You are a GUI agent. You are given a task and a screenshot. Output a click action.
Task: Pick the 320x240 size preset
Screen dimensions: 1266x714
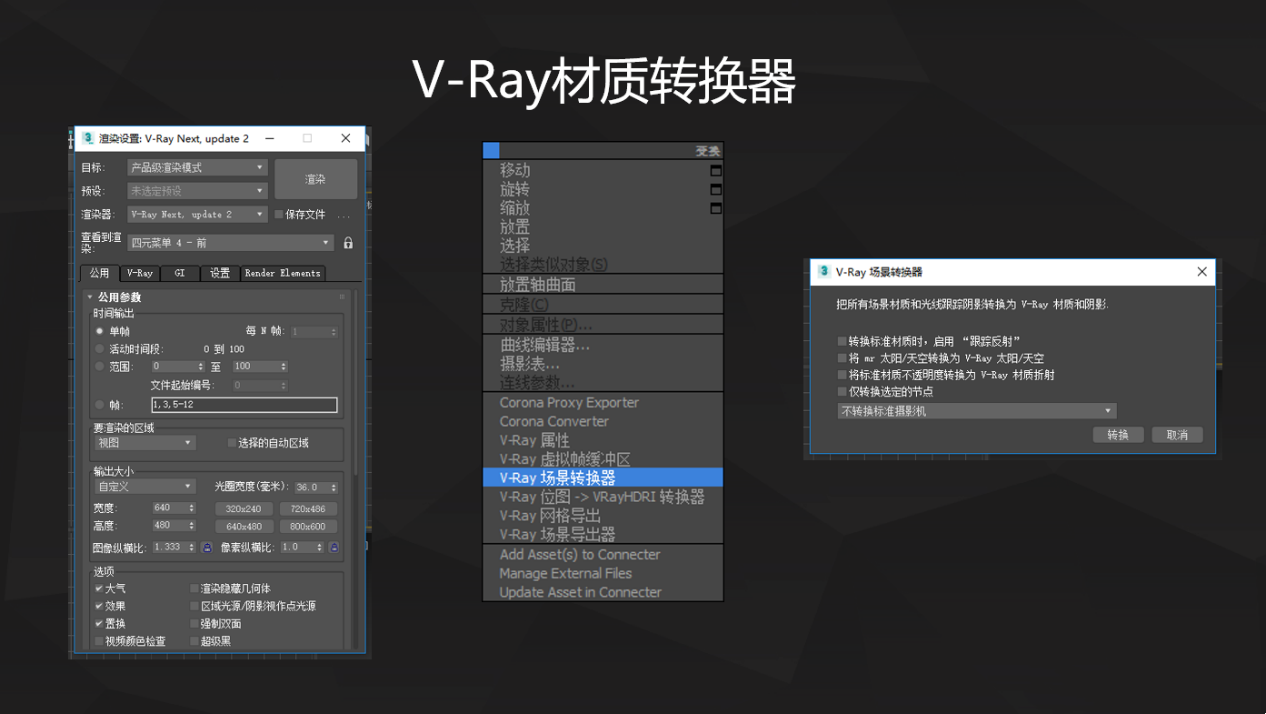click(x=243, y=509)
